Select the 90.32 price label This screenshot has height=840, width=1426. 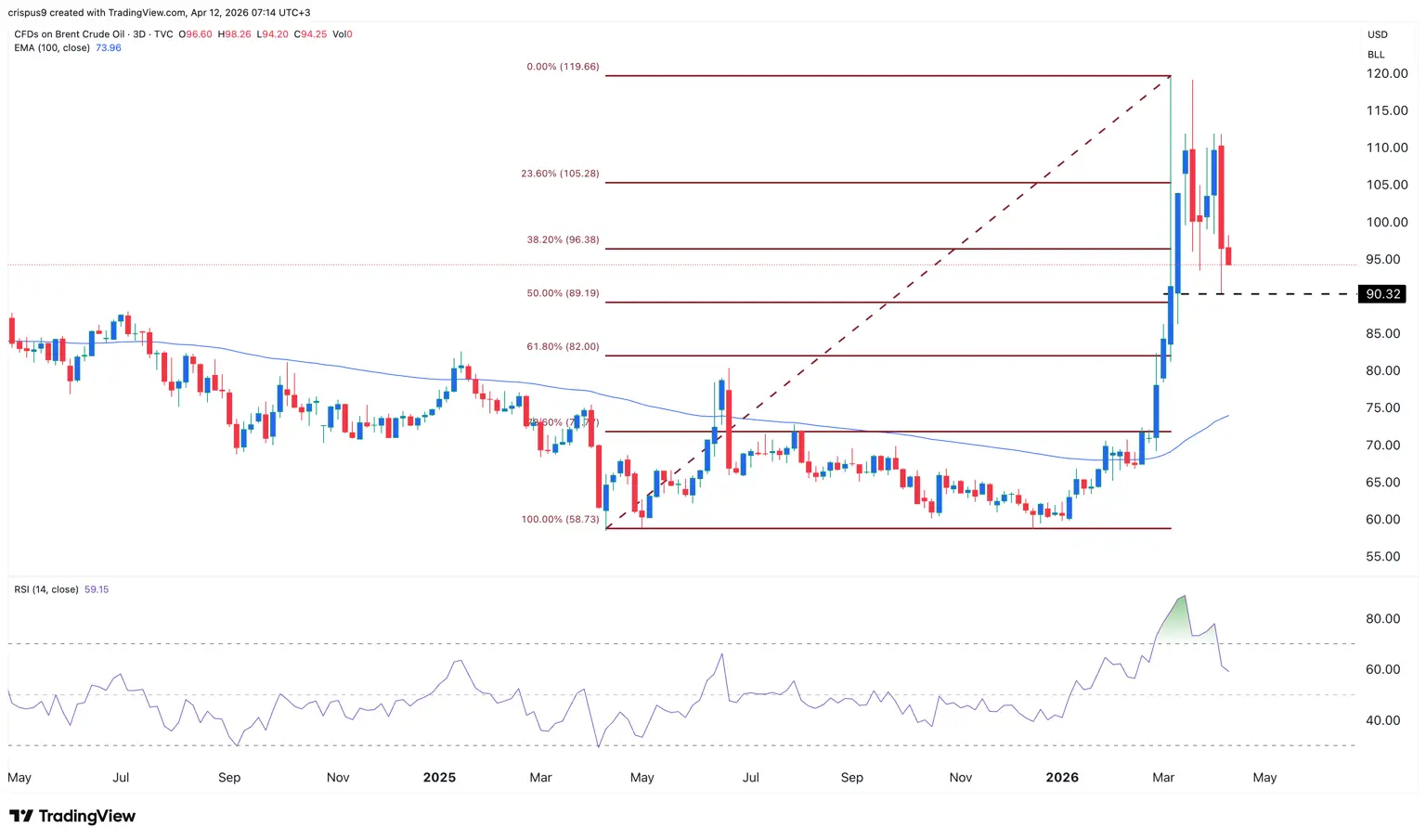coord(1382,294)
